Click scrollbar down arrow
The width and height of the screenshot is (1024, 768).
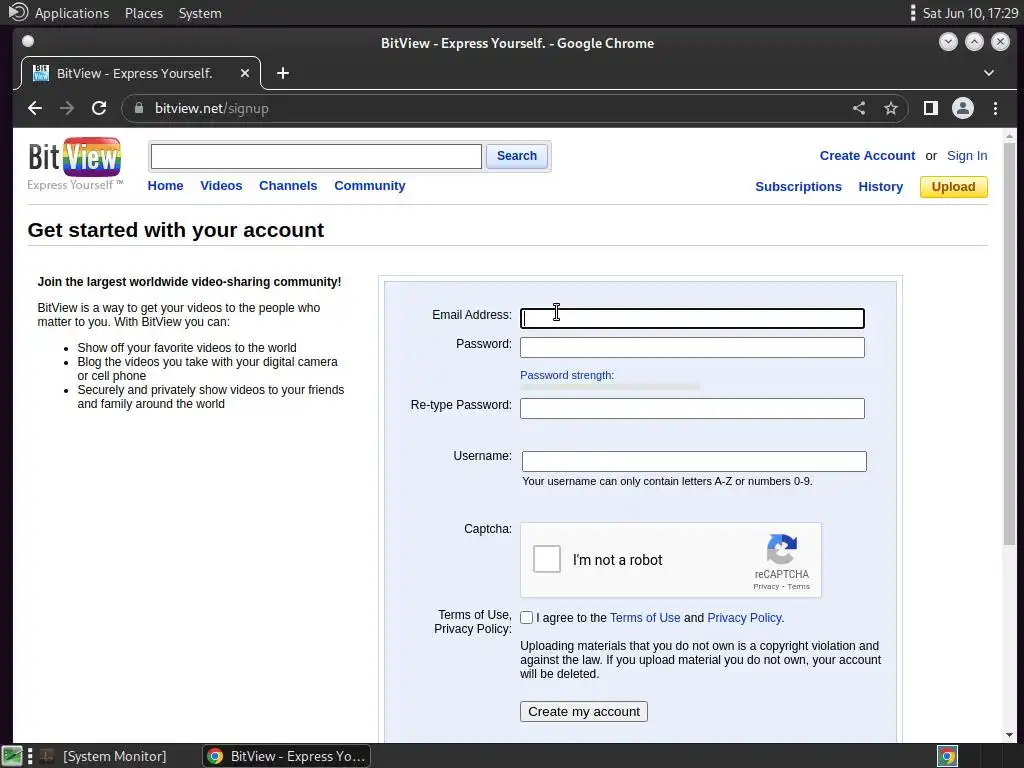pyautogui.click(x=1010, y=735)
